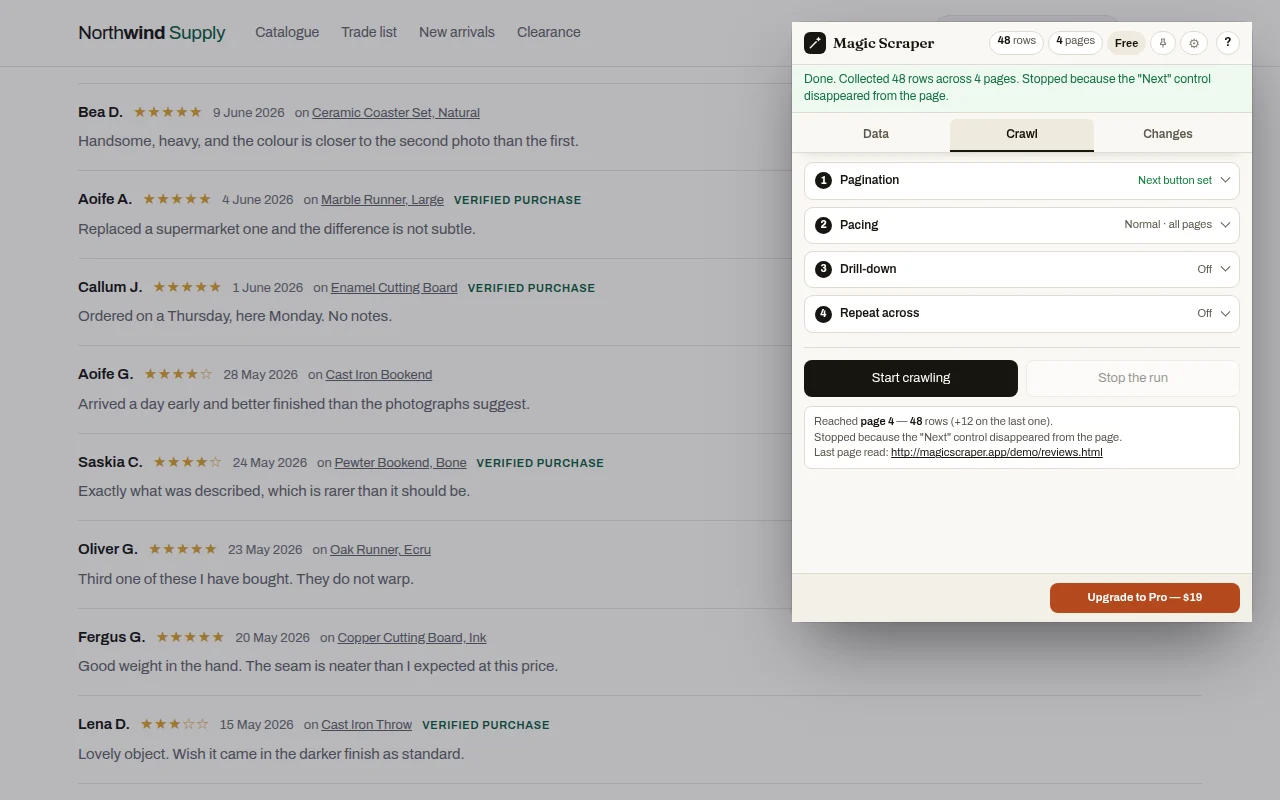The height and width of the screenshot is (800, 1280).
Task: Open the Changes tab
Action: (1168, 134)
